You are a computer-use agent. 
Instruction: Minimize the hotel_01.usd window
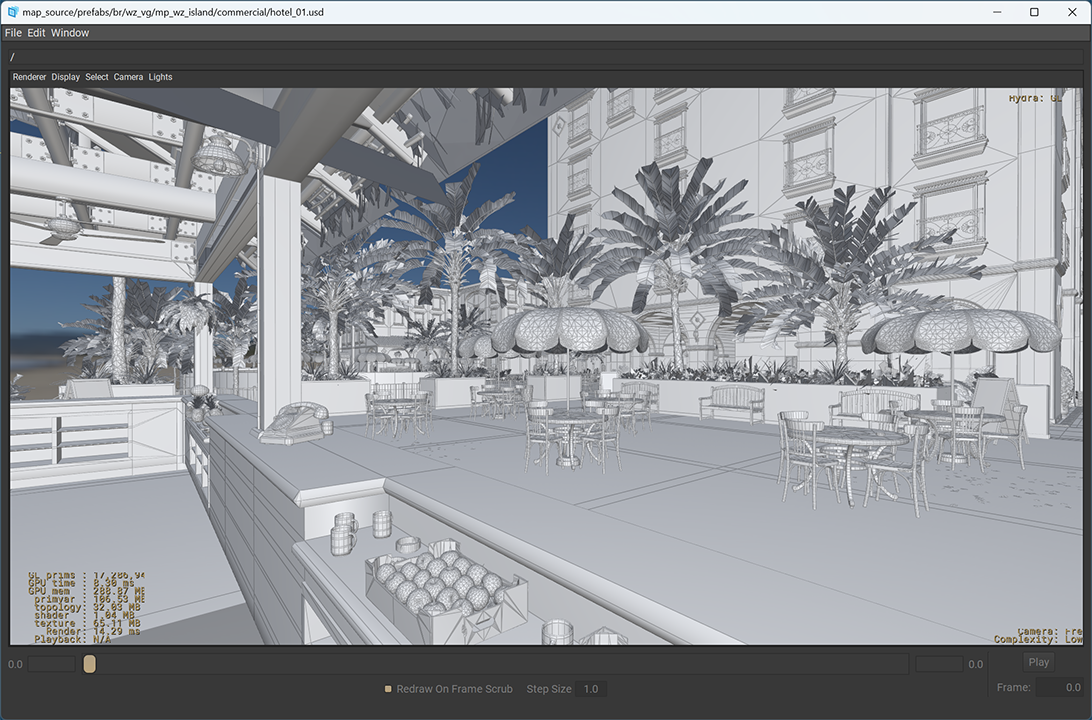tap(997, 12)
